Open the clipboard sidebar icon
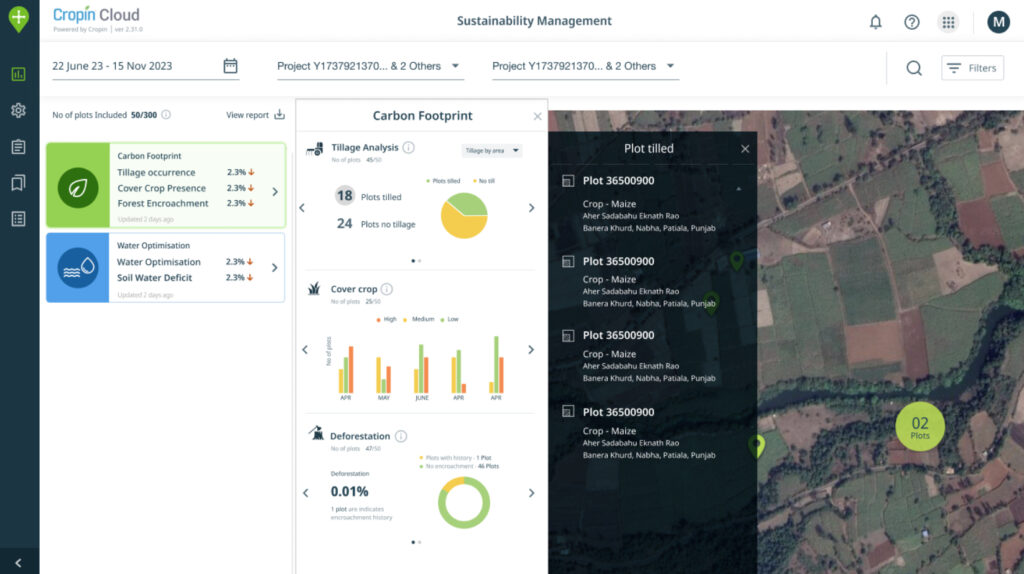 point(18,147)
